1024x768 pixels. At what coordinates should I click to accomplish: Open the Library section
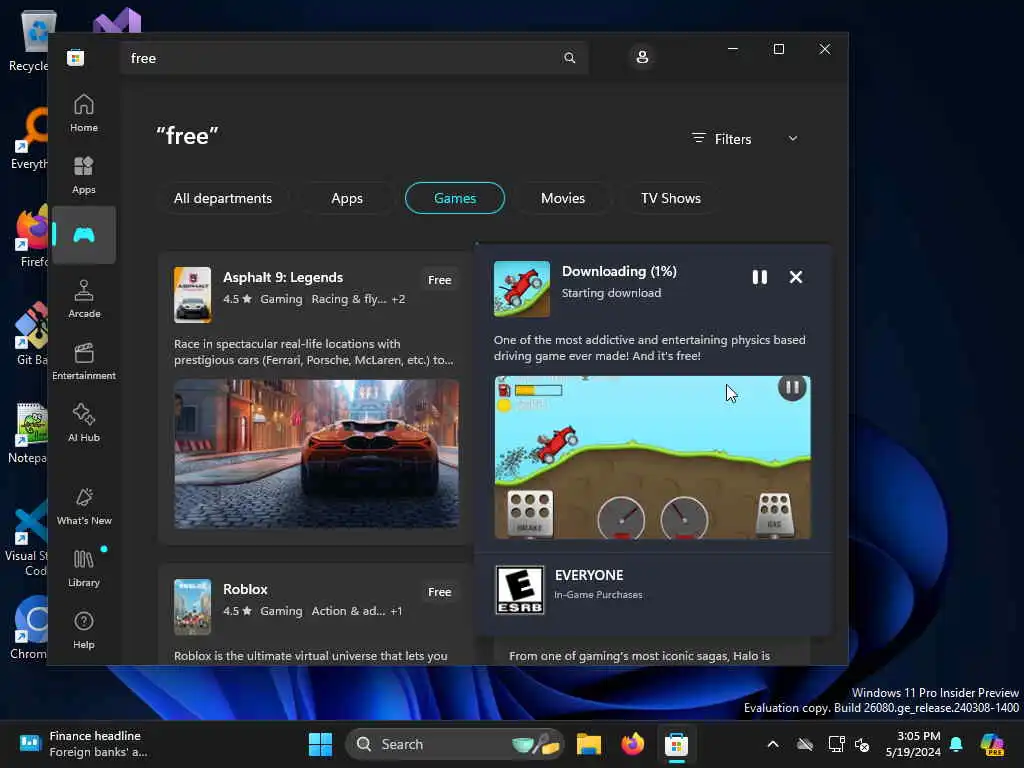tap(84, 568)
